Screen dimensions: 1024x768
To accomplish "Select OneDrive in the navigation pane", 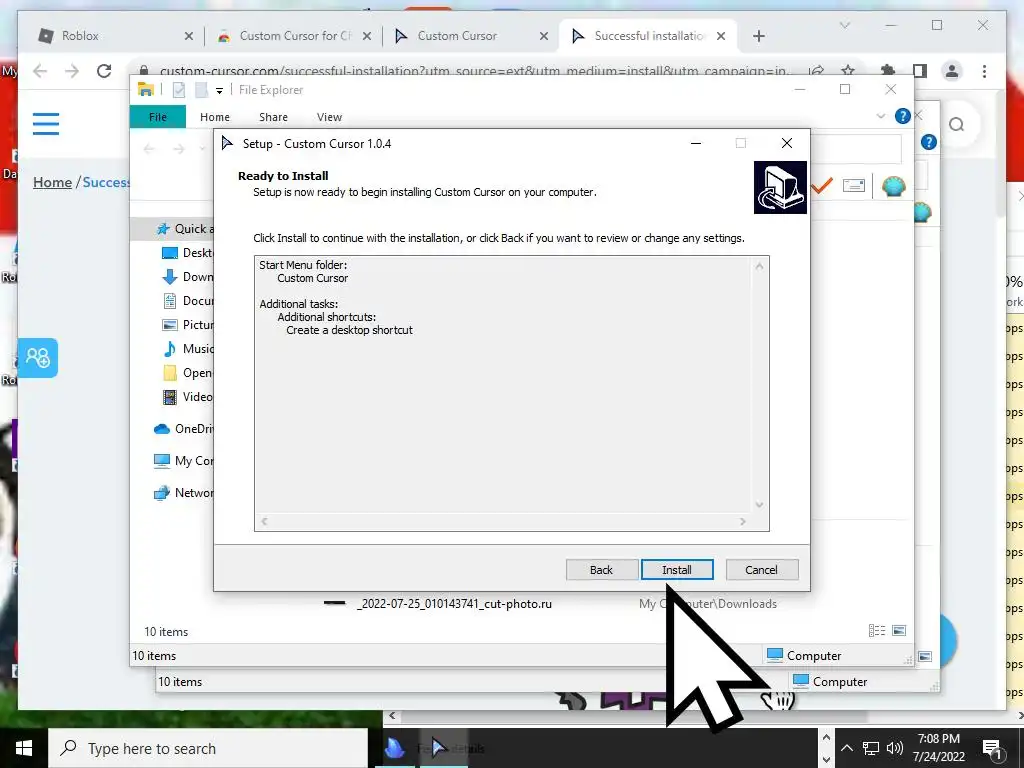I will (183, 428).
